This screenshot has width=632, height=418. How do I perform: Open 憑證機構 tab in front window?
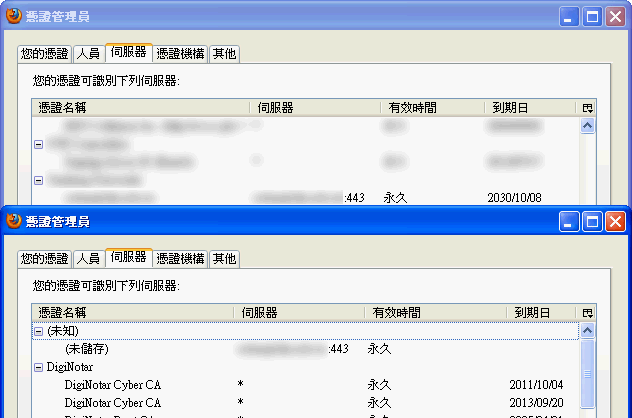(x=180, y=259)
